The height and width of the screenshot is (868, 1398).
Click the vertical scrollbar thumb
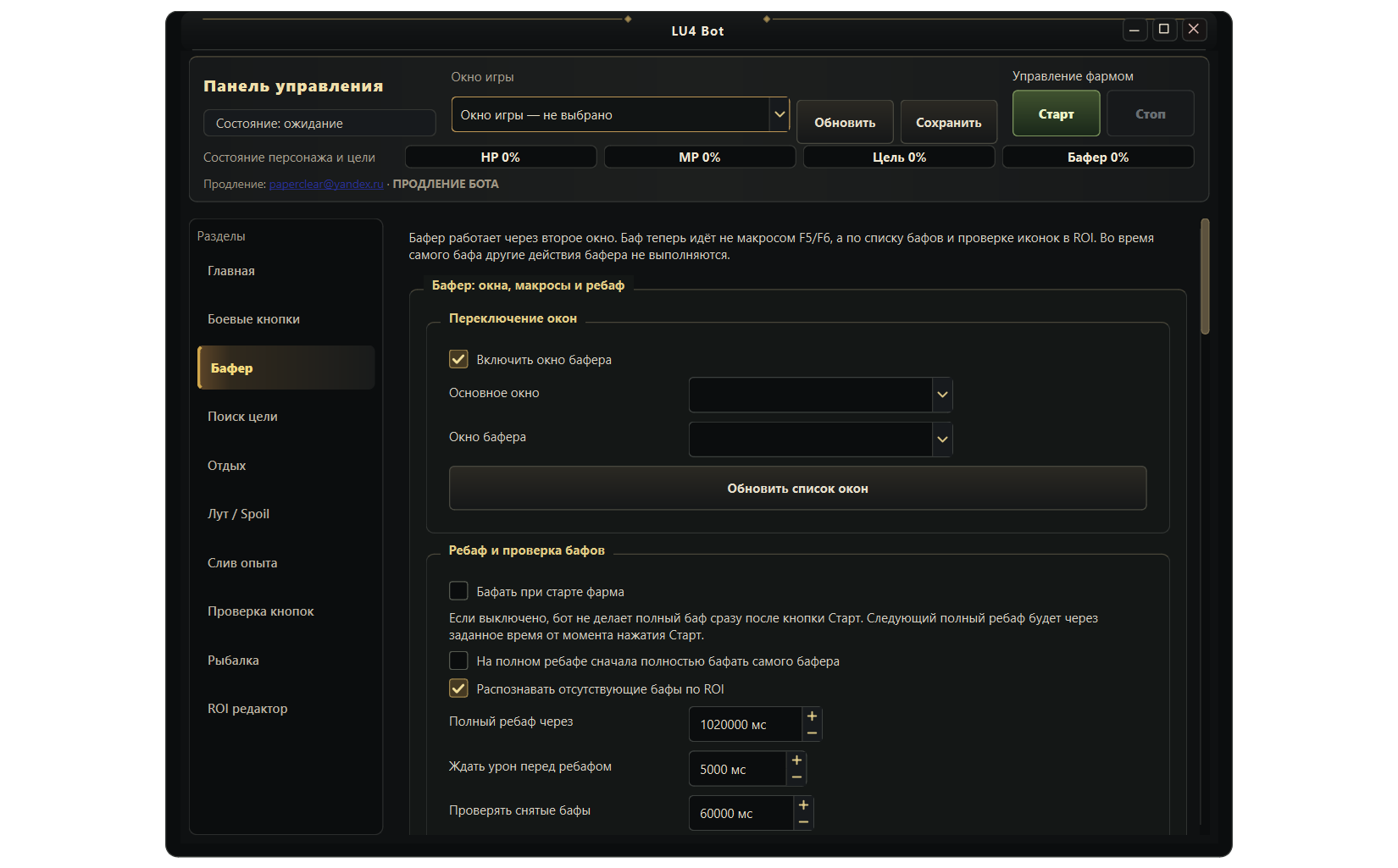(1205, 277)
